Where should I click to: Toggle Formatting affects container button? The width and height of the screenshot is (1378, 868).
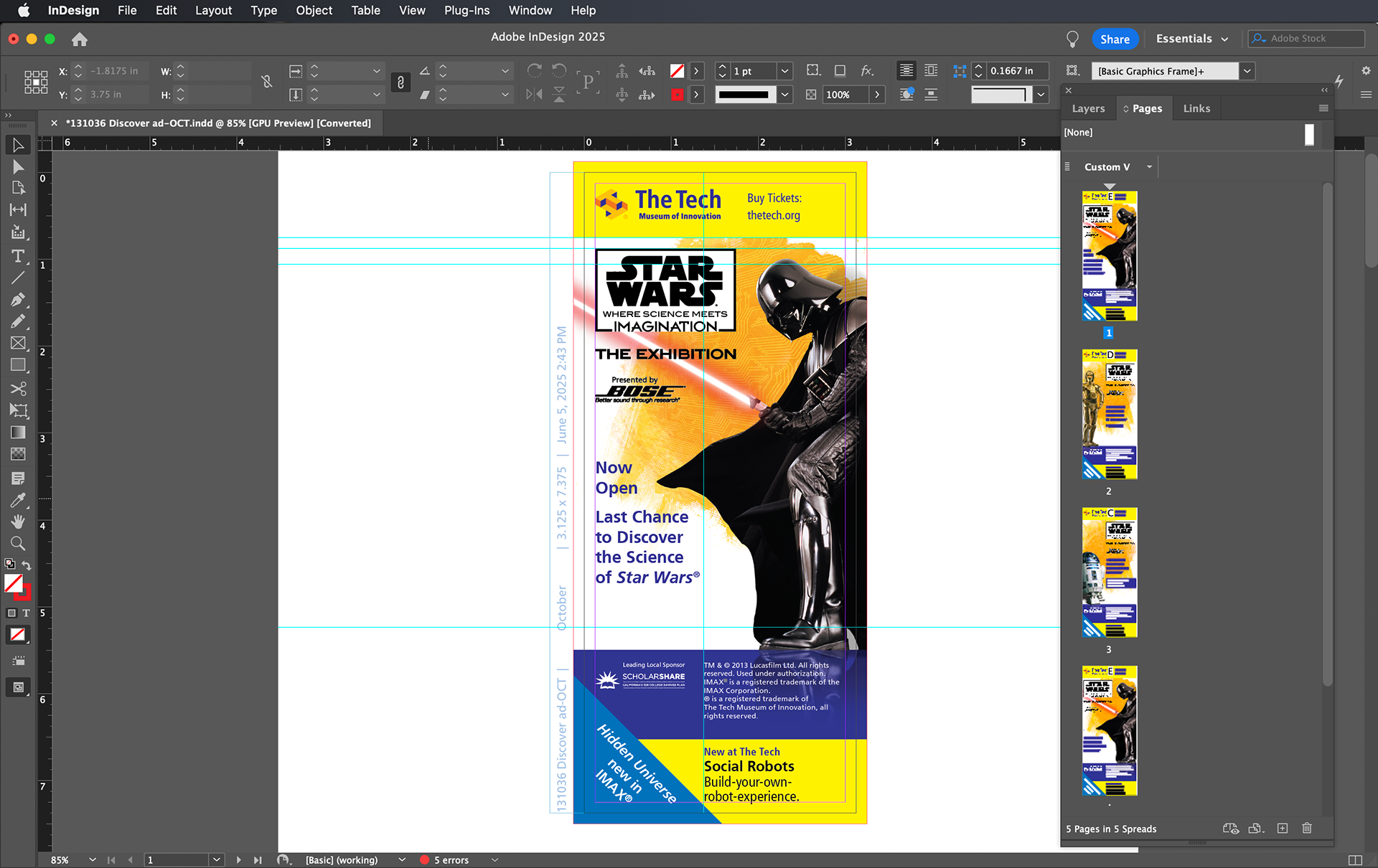click(11, 613)
